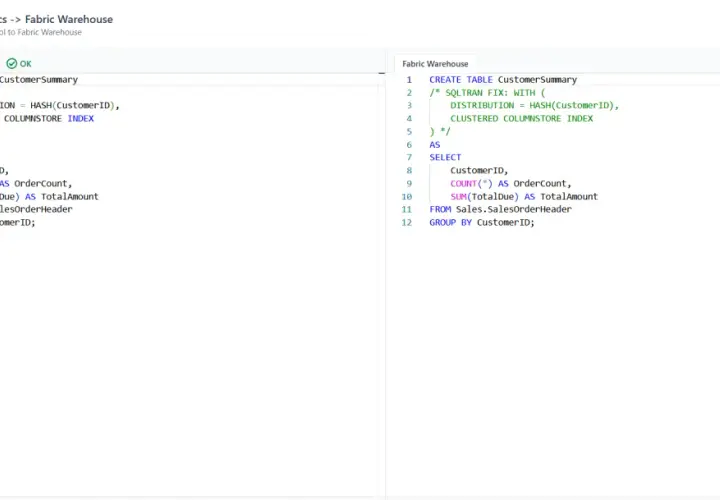720x500 pixels.
Task: Click the FROM Sales.SalesOrderHeader line in the right editor
Action: (501, 209)
